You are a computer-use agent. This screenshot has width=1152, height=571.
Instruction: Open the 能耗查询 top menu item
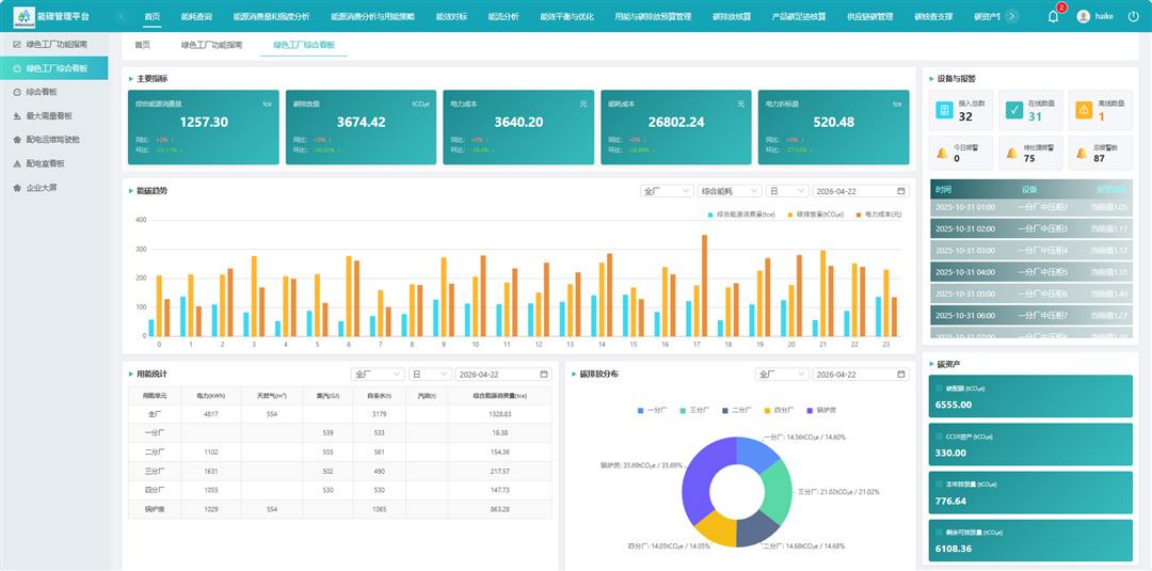point(196,16)
